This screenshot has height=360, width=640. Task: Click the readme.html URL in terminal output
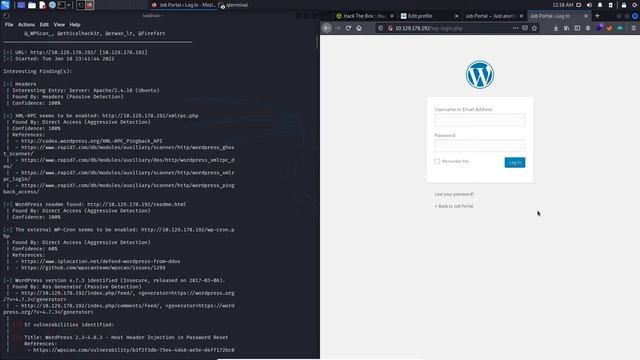(136, 204)
